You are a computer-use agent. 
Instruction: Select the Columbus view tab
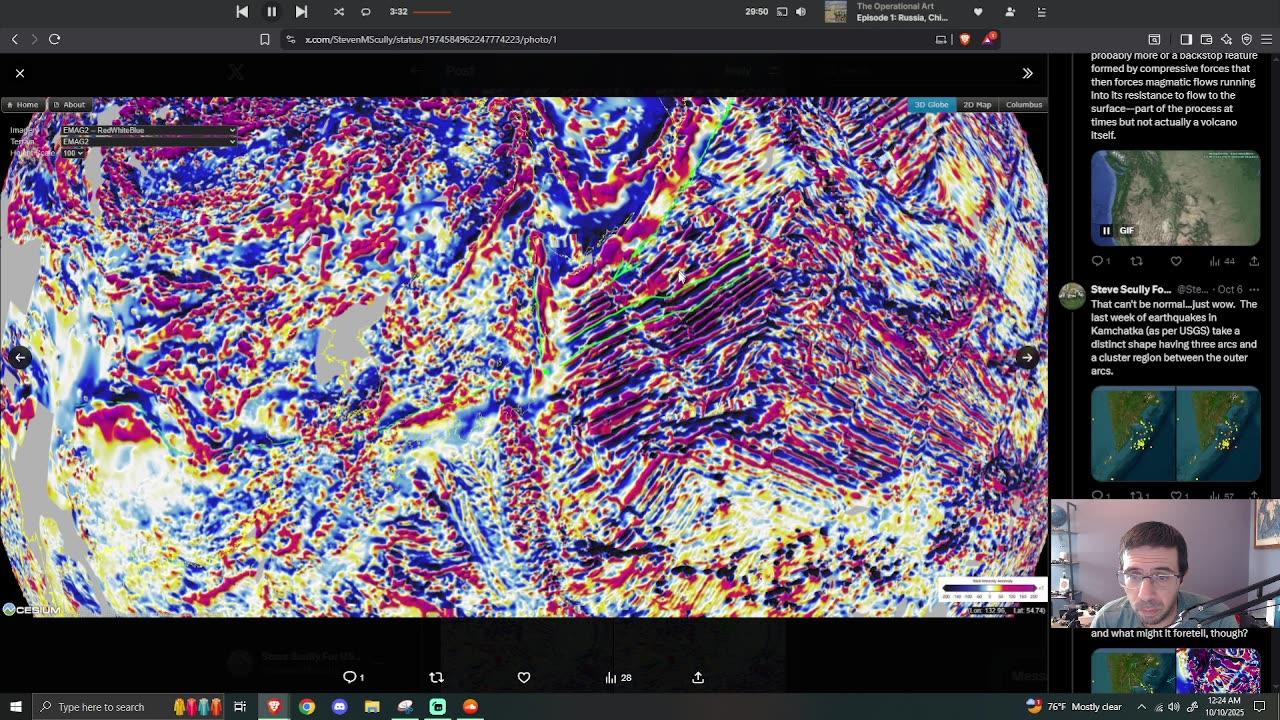[1023, 105]
